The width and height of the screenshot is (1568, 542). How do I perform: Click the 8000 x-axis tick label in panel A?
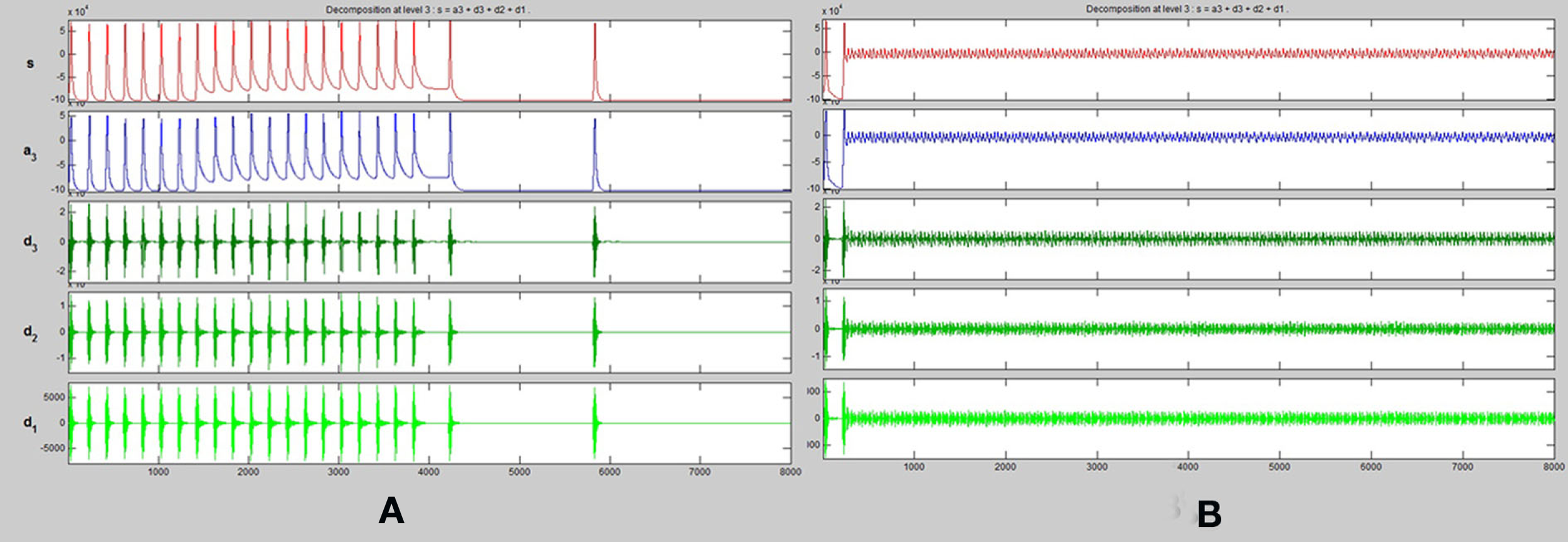click(790, 472)
